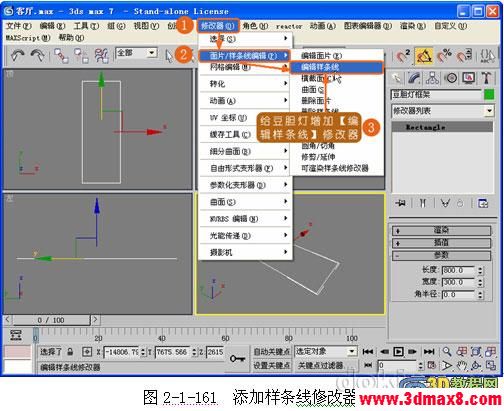Toggle the Spinner Snap icon
504x411 pixels.
(464, 56)
